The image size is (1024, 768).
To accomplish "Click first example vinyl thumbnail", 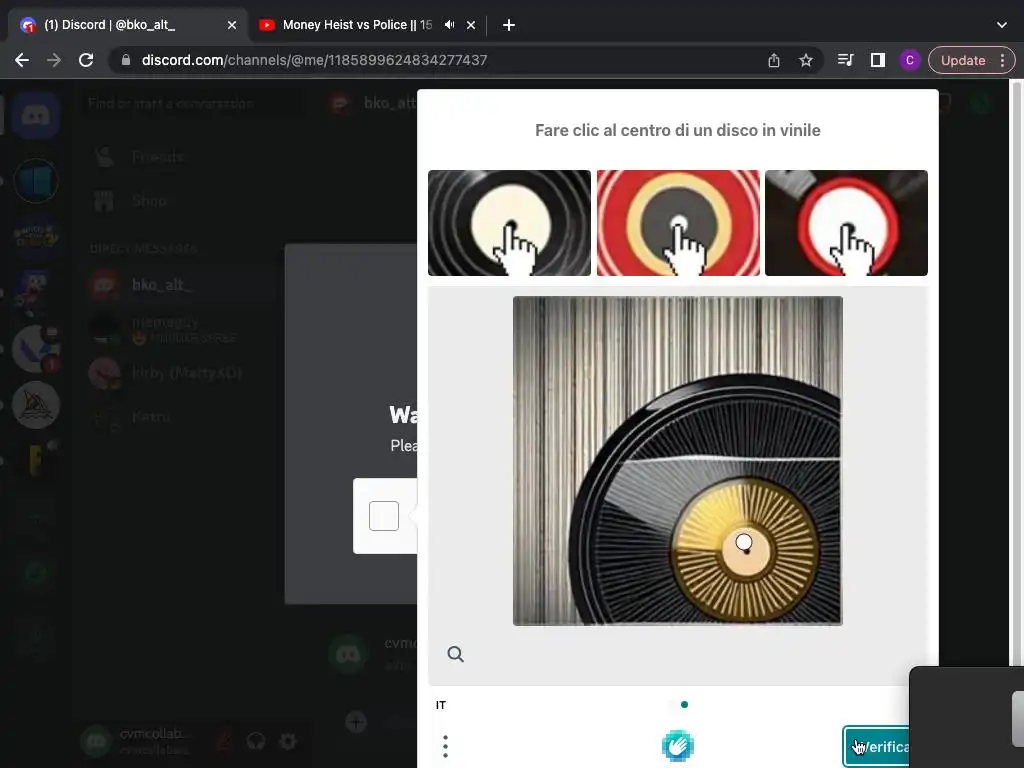I will click(509, 223).
